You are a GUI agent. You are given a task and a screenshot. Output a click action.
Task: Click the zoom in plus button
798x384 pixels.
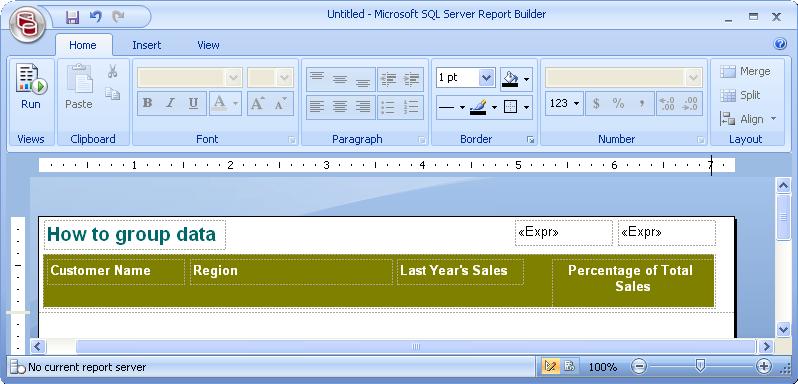click(x=763, y=366)
